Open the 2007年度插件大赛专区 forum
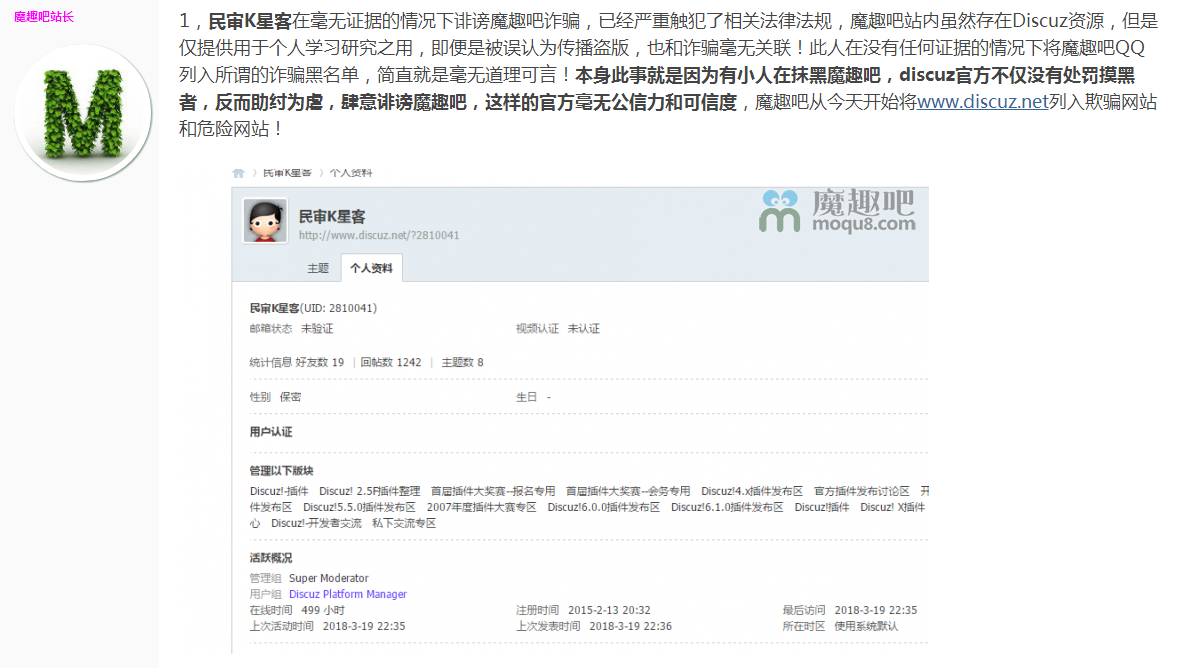 pyautogui.click(x=482, y=507)
